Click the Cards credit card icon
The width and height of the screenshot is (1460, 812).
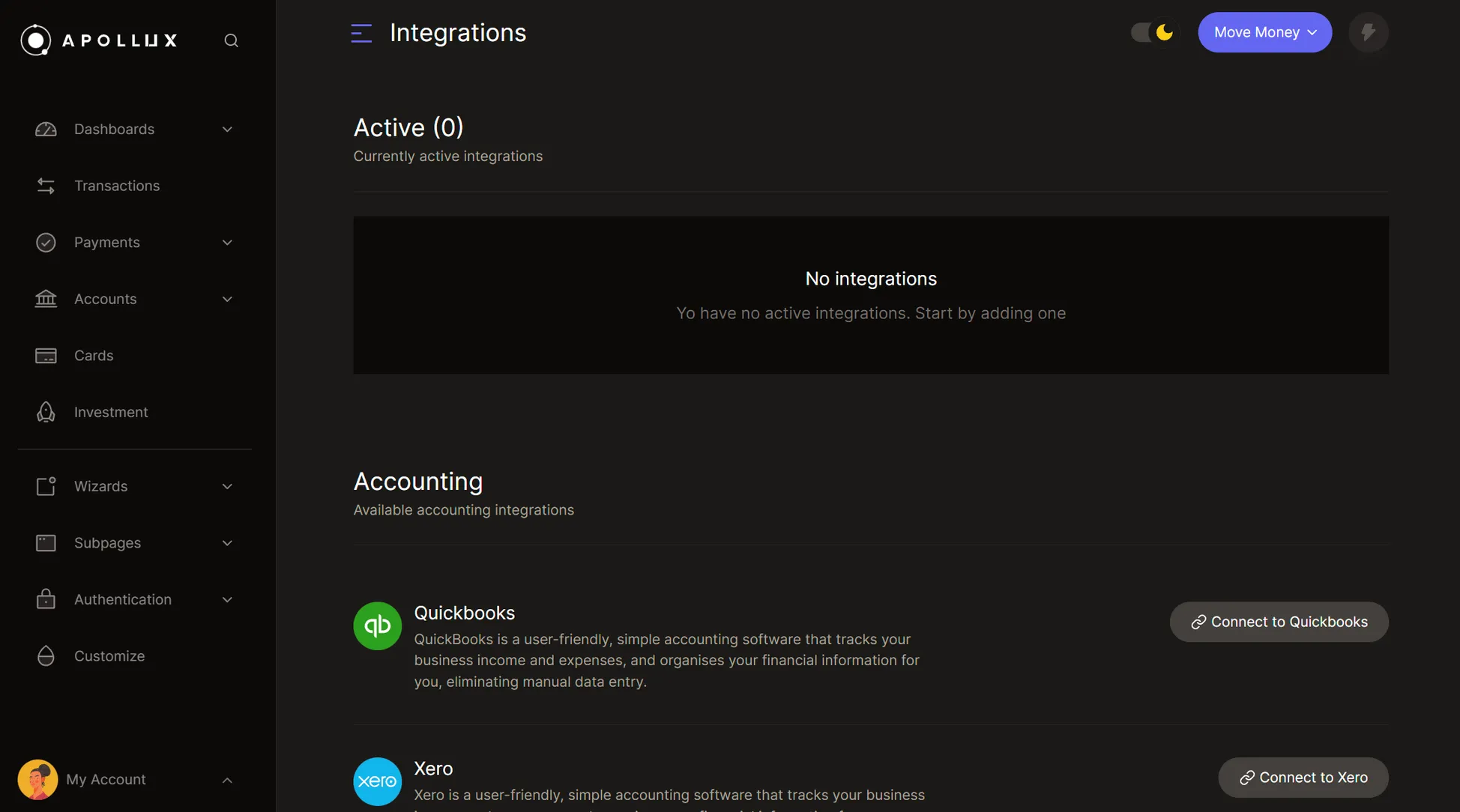46,356
